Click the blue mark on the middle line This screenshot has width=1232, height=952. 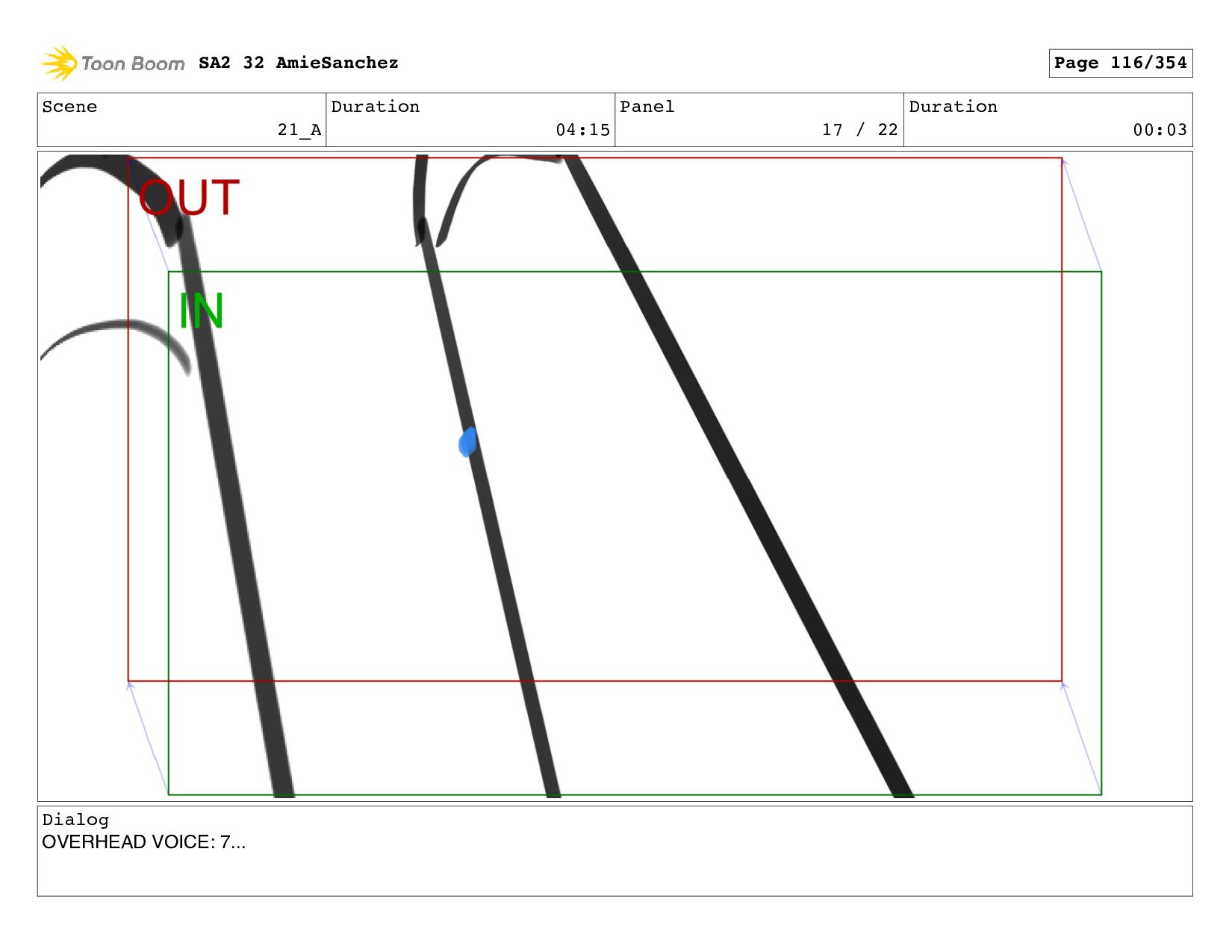click(x=467, y=442)
